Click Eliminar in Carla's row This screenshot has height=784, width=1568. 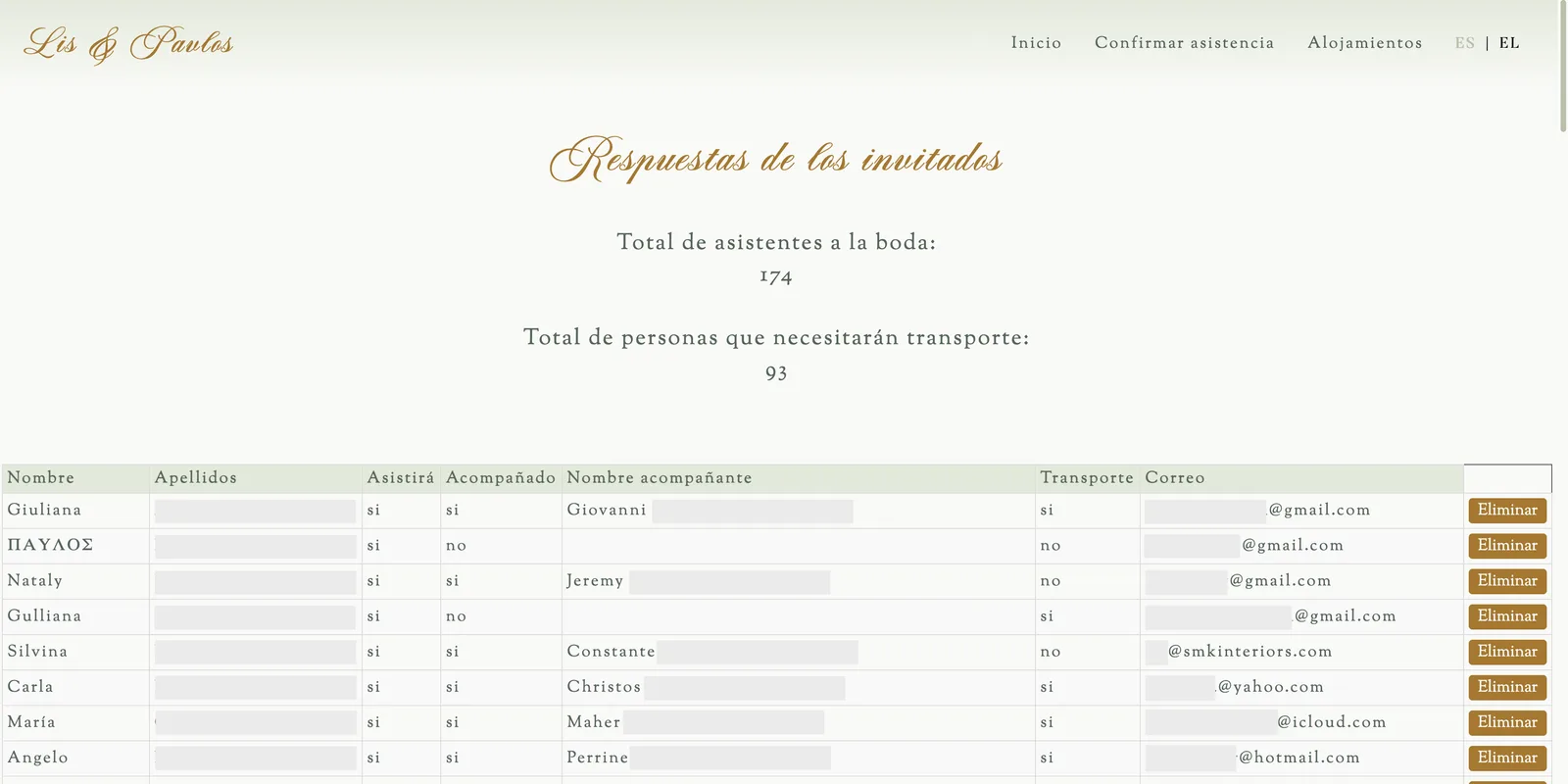pos(1507,687)
